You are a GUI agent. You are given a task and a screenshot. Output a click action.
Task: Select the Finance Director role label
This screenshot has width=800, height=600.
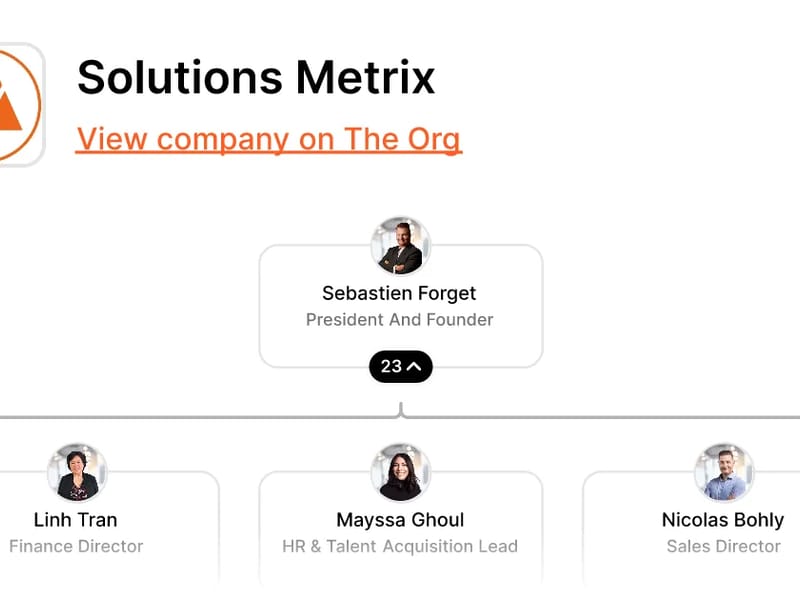pyautogui.click(x=76, y=546)
